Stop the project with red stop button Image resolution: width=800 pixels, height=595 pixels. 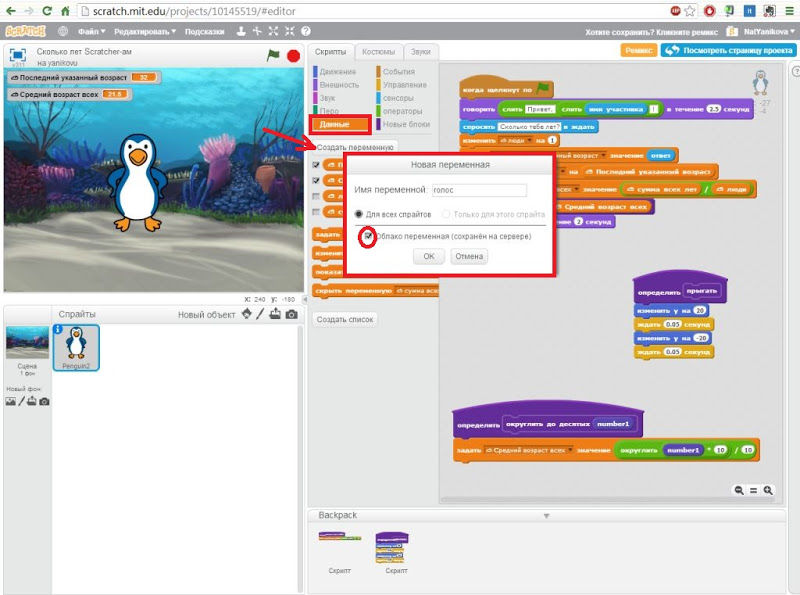[293, 56]
